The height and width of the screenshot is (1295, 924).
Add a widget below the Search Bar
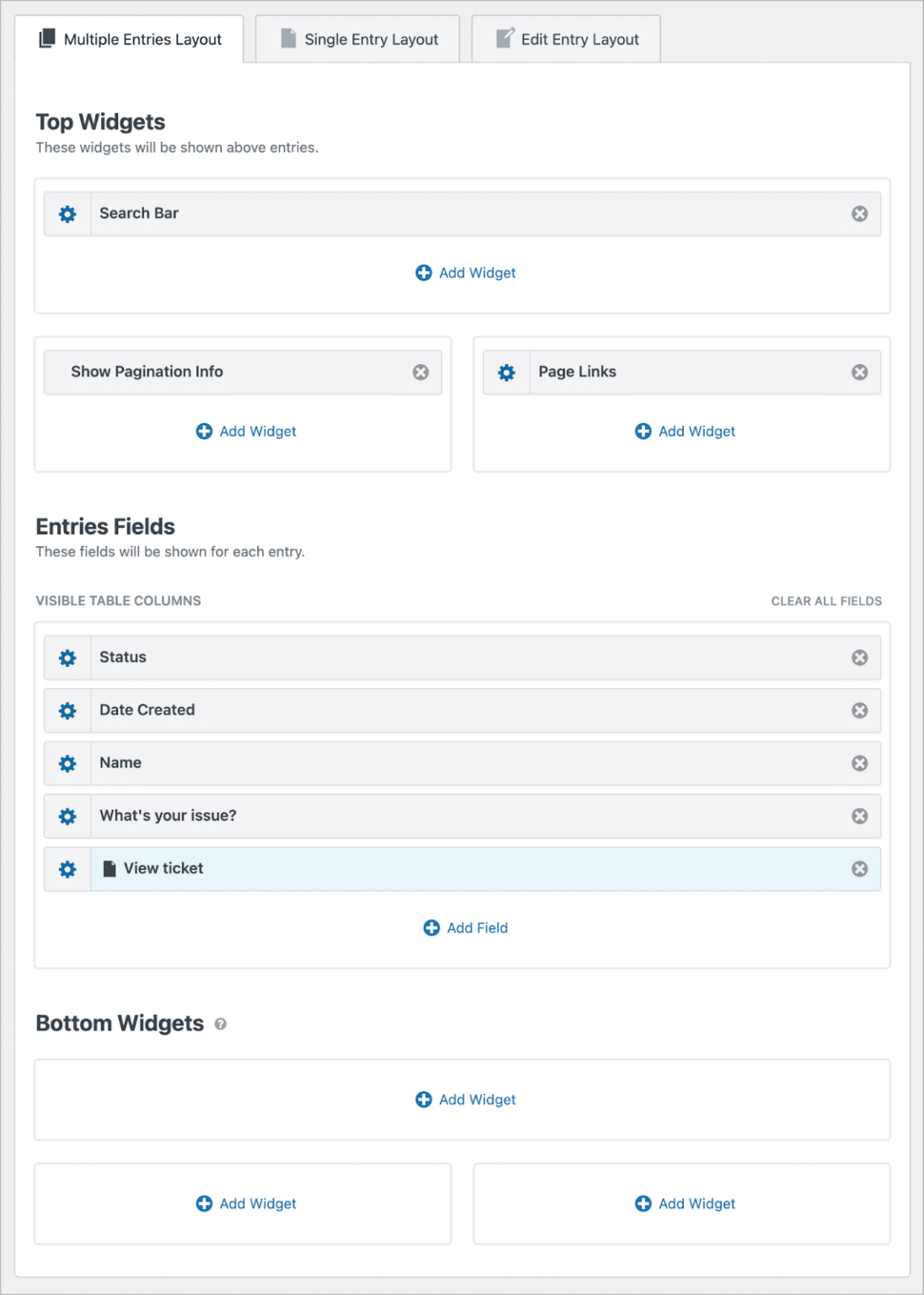click(x=465, y=272)
